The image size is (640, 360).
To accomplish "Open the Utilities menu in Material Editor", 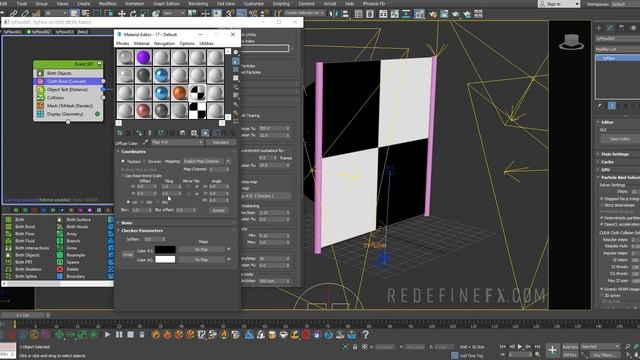I will pyautogui.click(x=206, y=43).
